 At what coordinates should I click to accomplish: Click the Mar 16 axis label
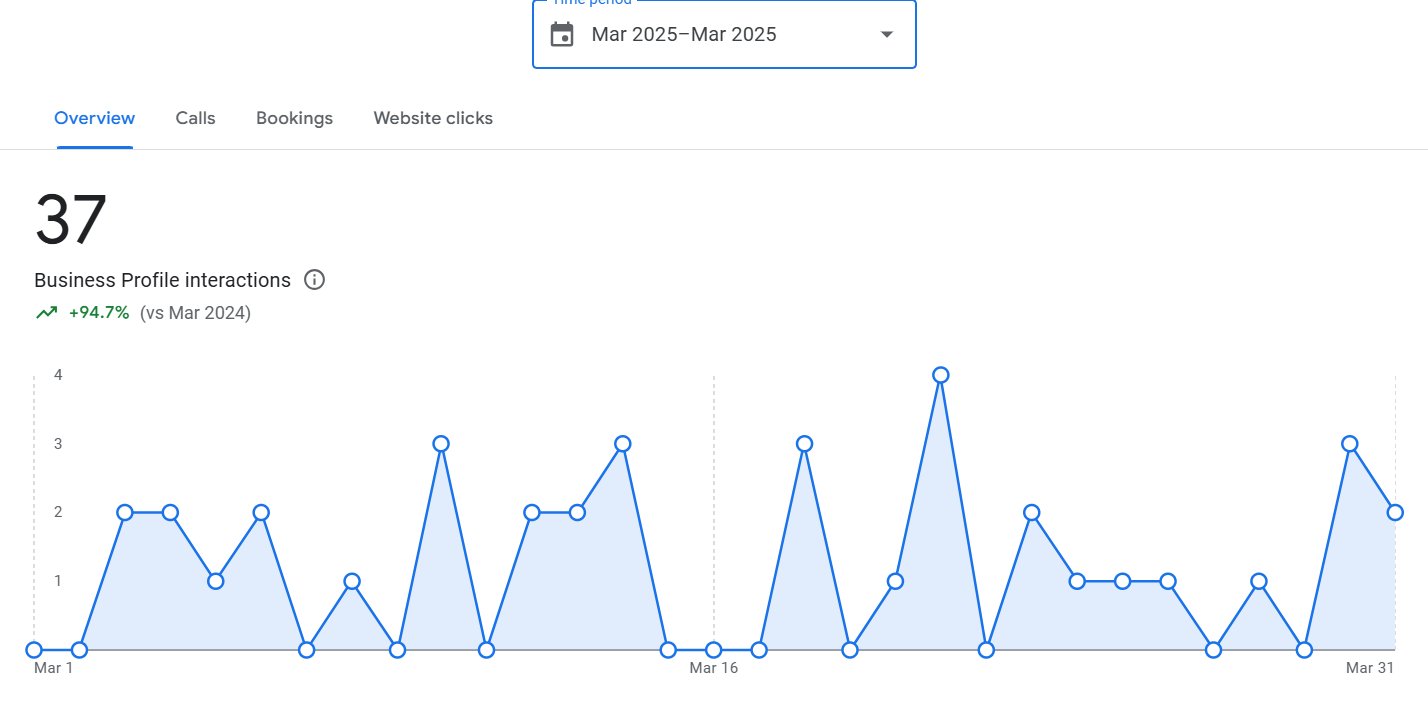coord(713,668)
